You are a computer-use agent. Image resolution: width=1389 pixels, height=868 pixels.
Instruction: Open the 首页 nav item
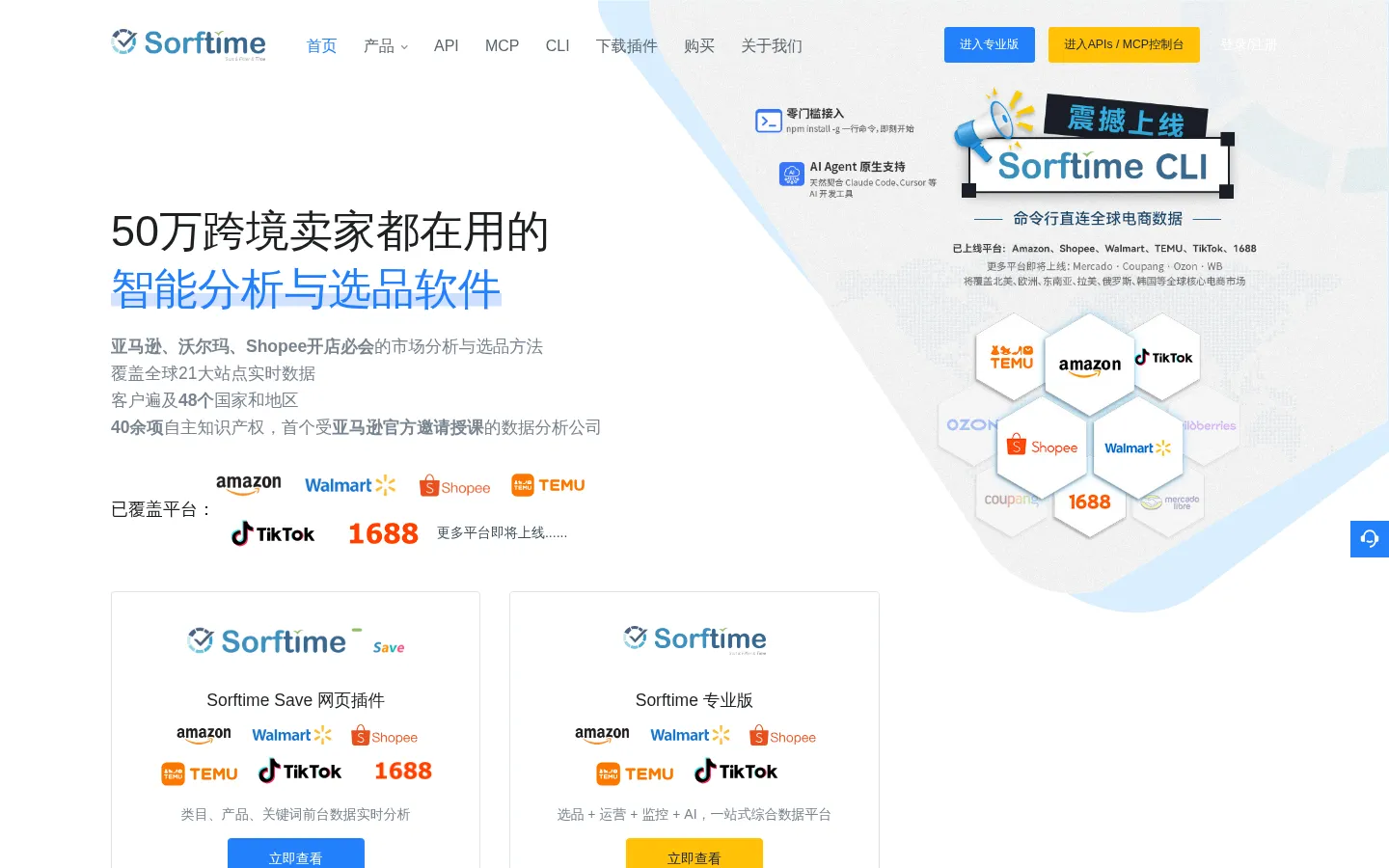click(321, 45)
